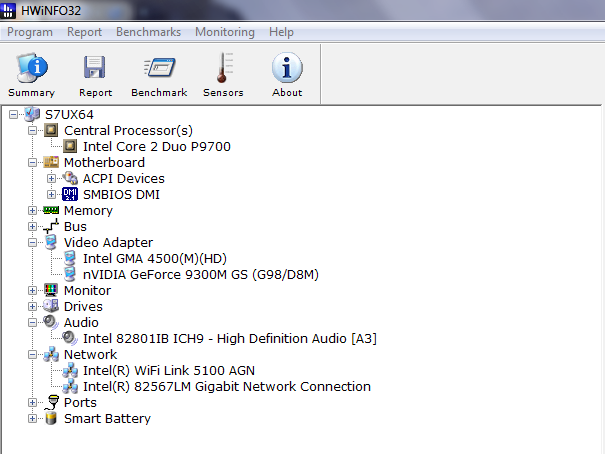Image resolution: width=605 pixels, height=454 pixels.
Task: Open the Monitoring menu
Action: (x=225, y=32)
